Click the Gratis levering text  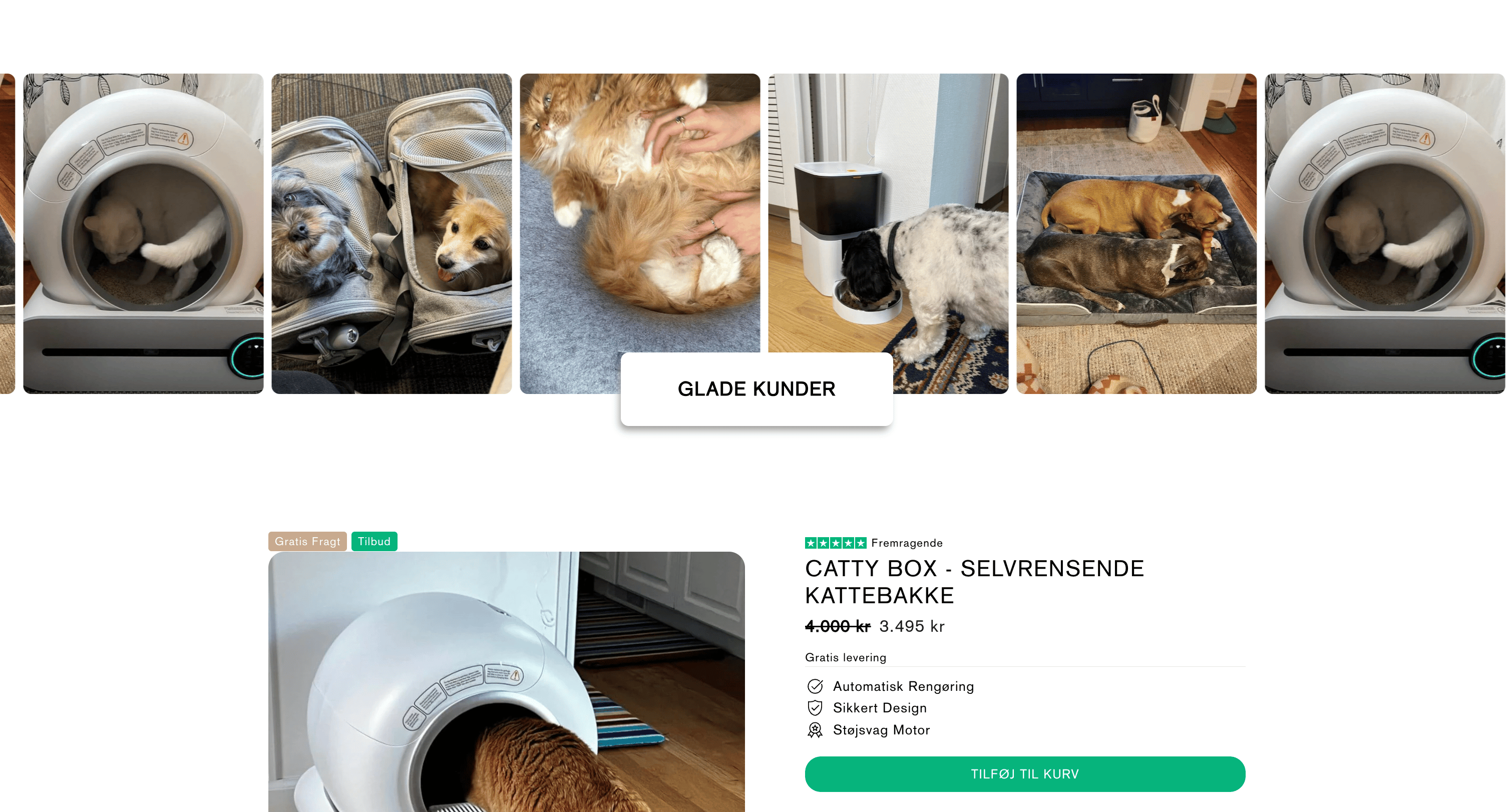coord(845,657)
